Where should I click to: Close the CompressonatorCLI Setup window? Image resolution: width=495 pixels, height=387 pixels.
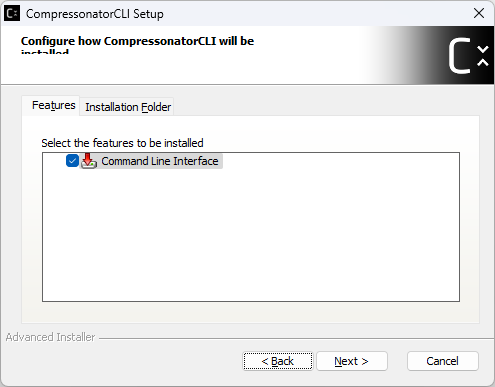[479, 13]
